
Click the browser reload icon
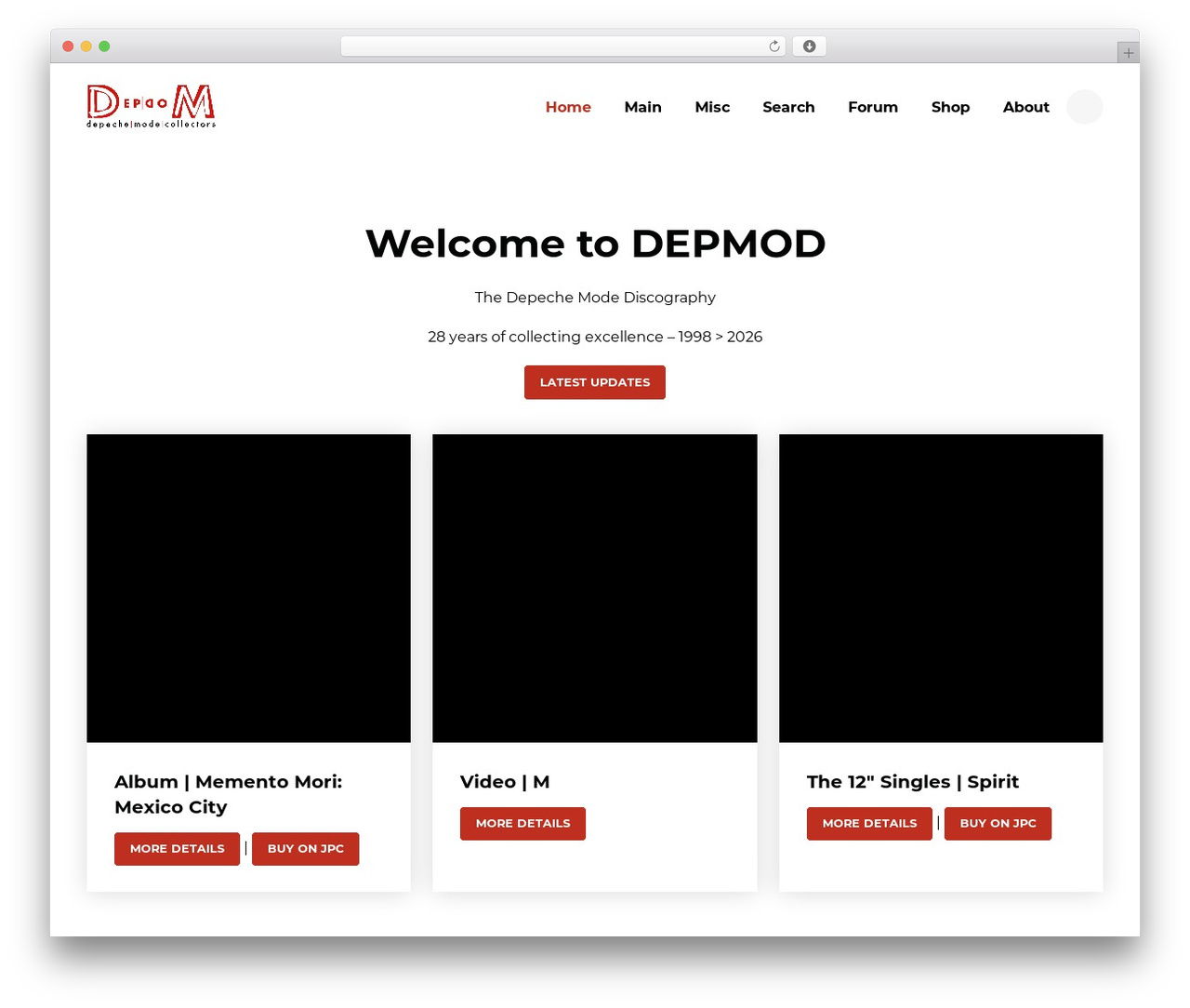pyautogui.click(x=773, y=46)
